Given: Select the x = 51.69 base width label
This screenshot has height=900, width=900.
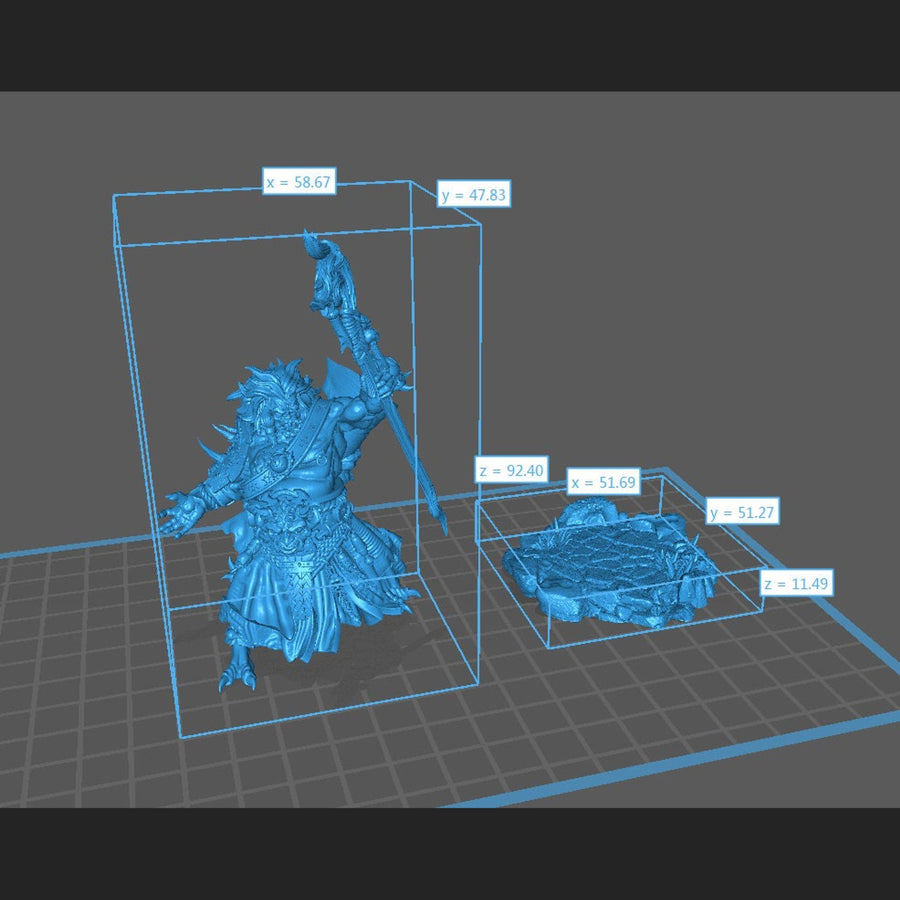Looking at the screenshot, I should 602,482.
